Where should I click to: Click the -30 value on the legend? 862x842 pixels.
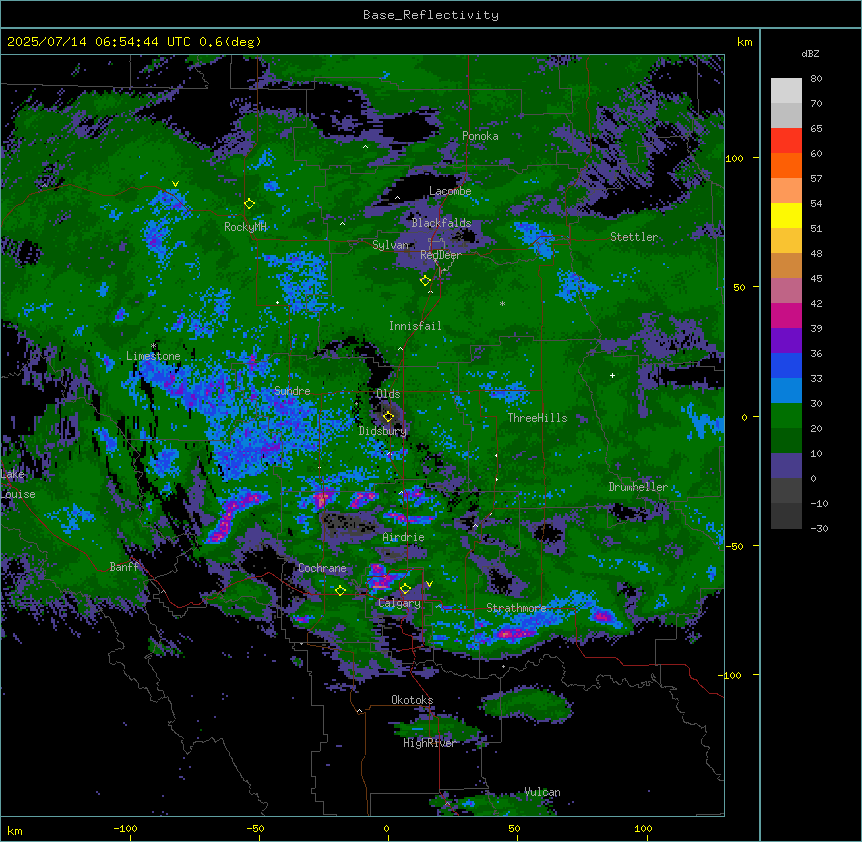tap(819, 528)
